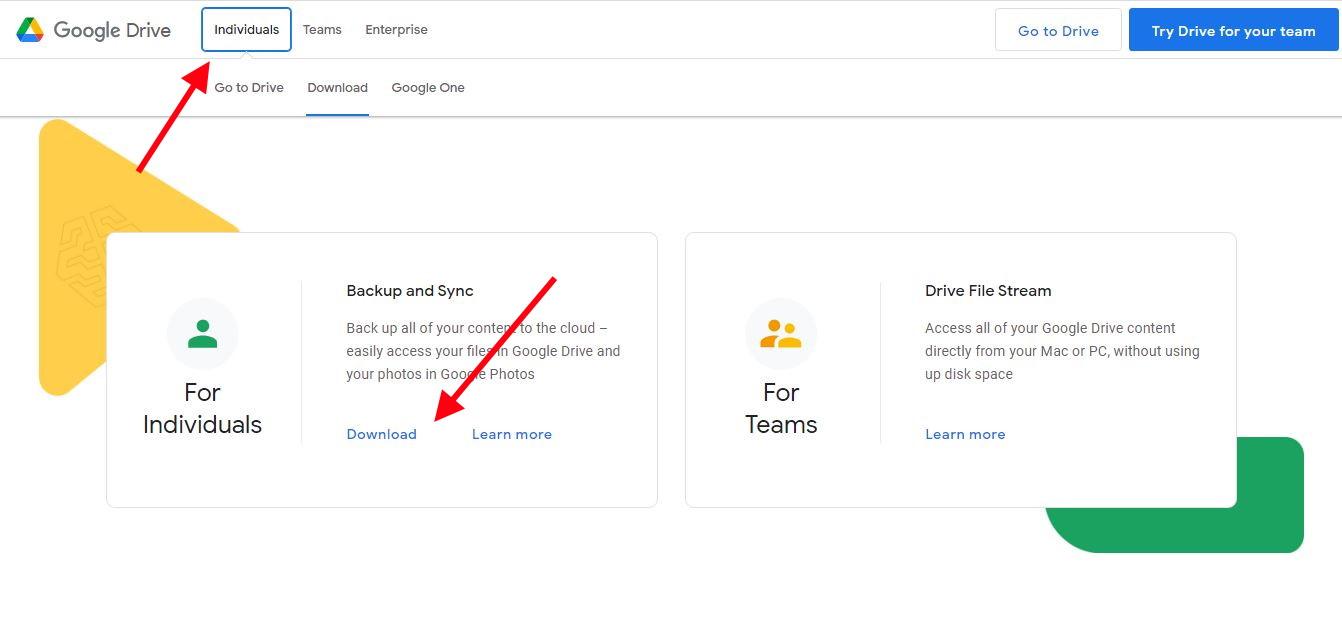Screen dimensions: 1342x617
Task: Click the Backup and Sync heading
Action: pos(410,291)
